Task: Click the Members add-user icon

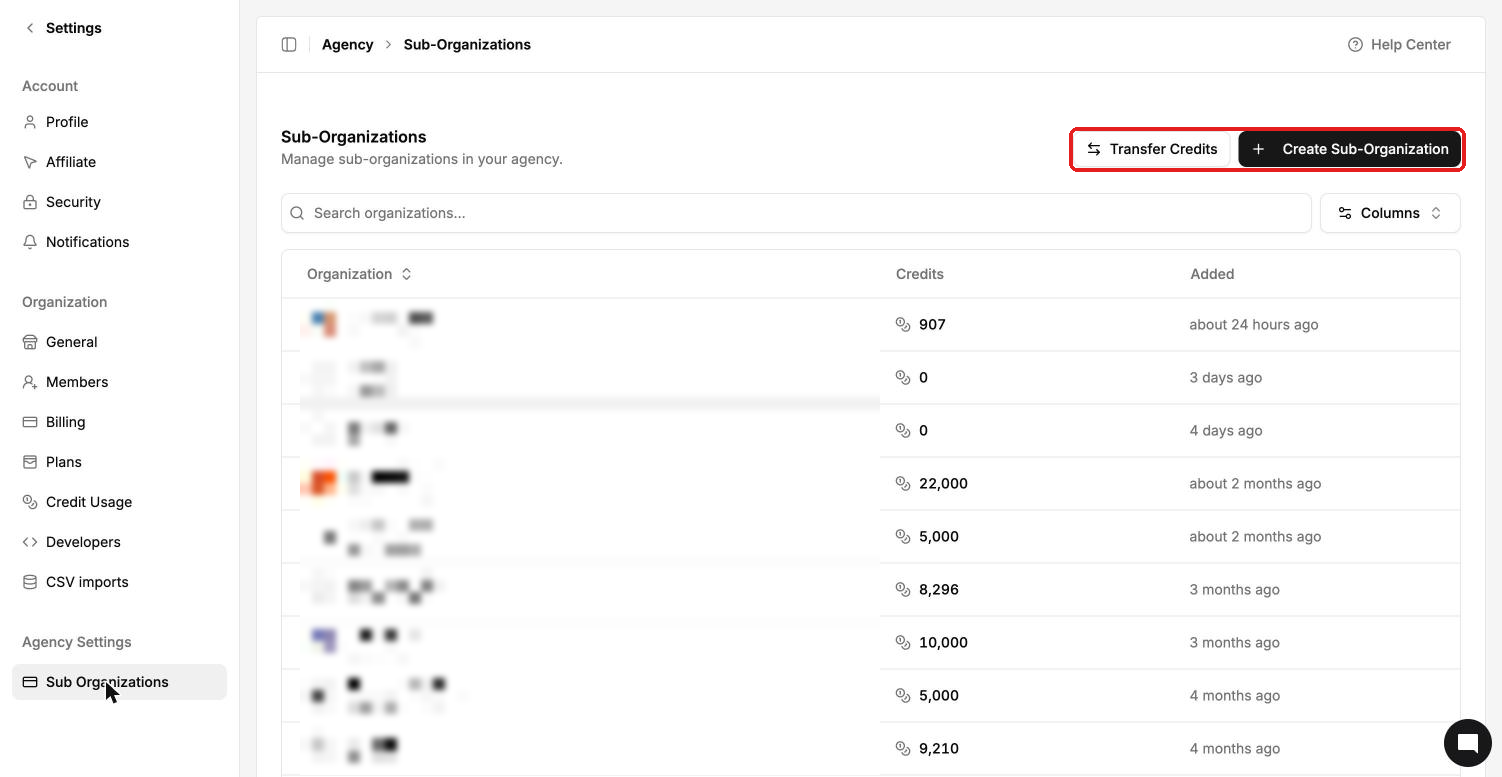Action: [30, 382]
